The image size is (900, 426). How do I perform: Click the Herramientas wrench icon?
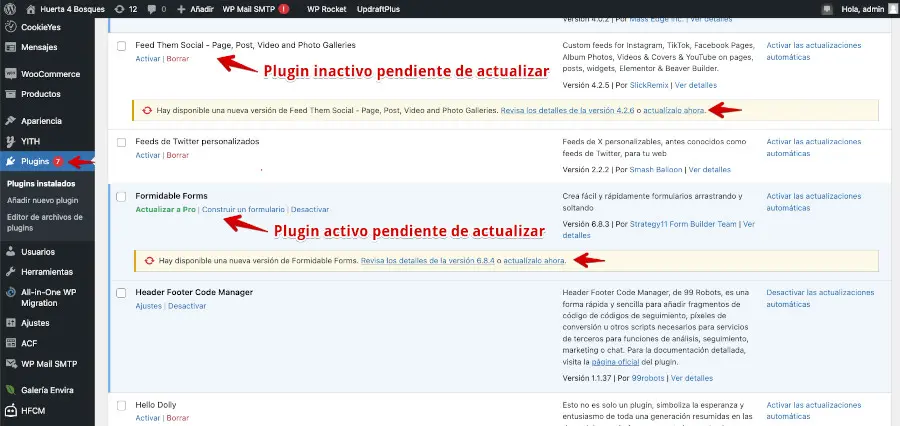click(10, 272)
